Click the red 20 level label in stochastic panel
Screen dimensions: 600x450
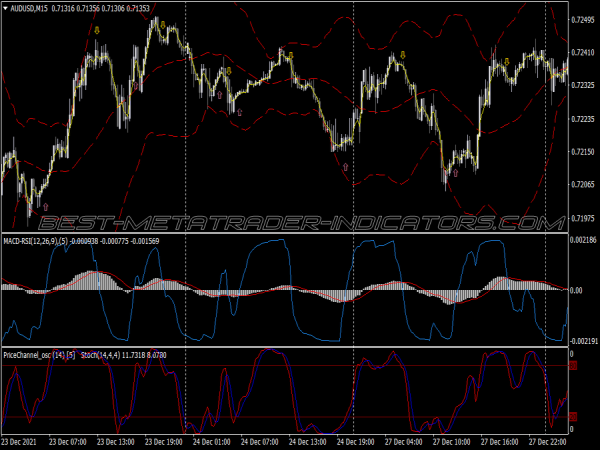573,417
